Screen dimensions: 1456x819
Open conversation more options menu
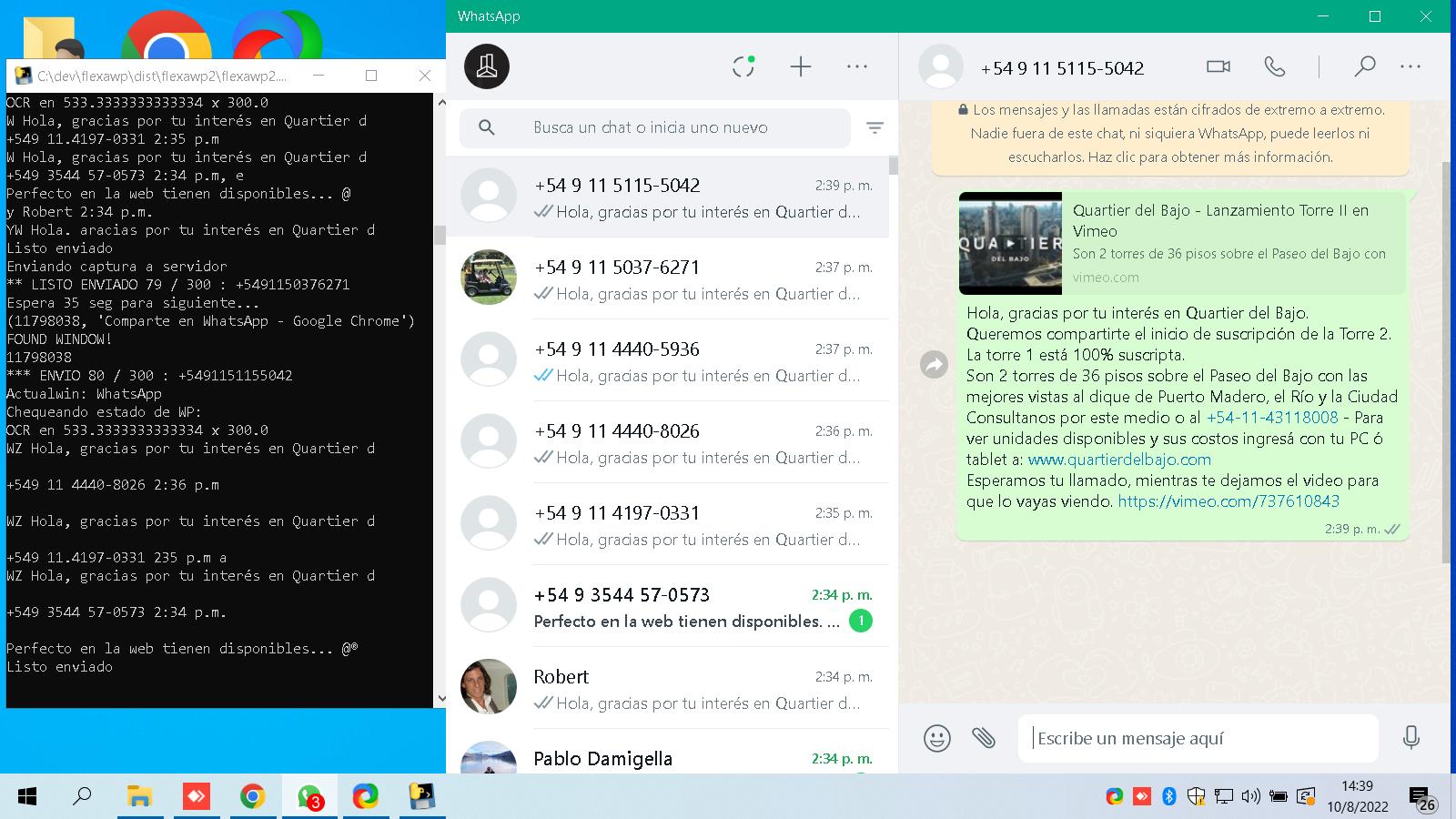(1410, 66)
